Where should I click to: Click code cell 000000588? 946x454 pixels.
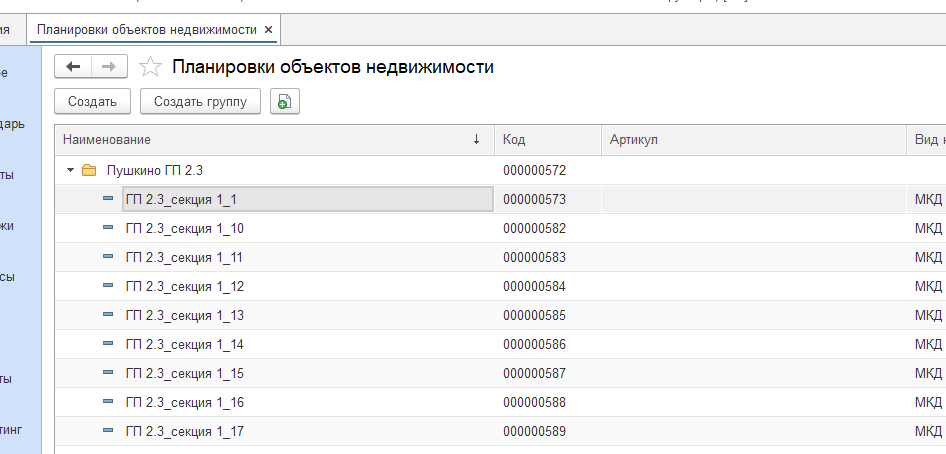tap(534, 403)
